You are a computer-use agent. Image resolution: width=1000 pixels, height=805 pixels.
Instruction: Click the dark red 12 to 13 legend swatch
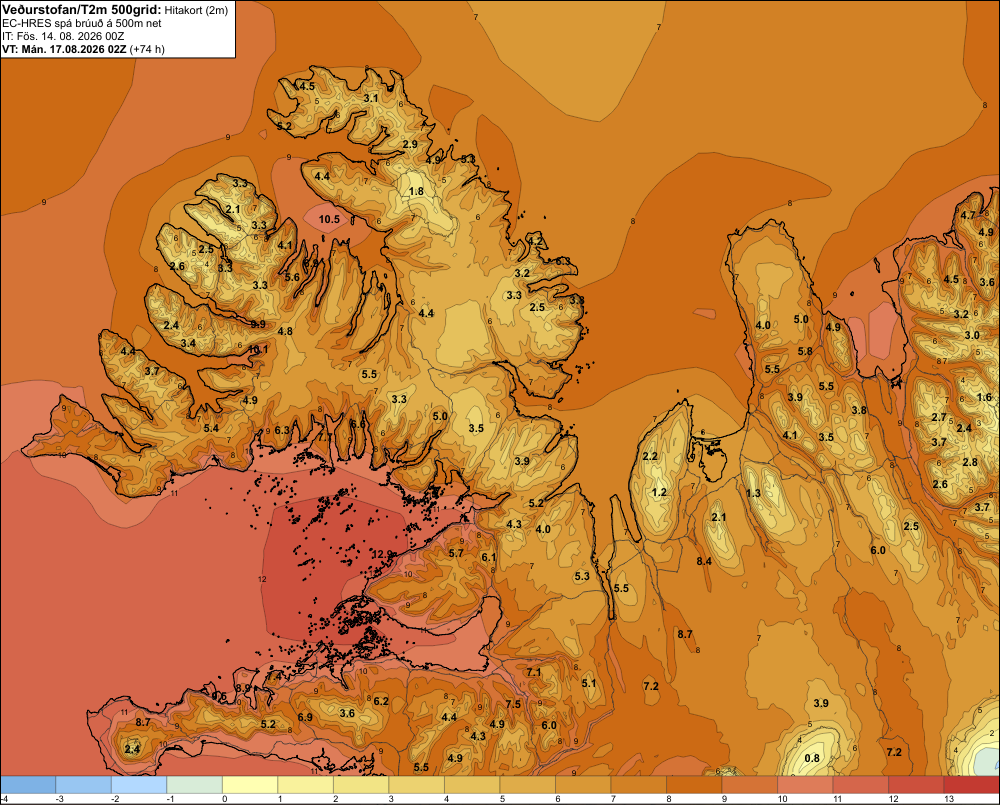tap(916, 785)
